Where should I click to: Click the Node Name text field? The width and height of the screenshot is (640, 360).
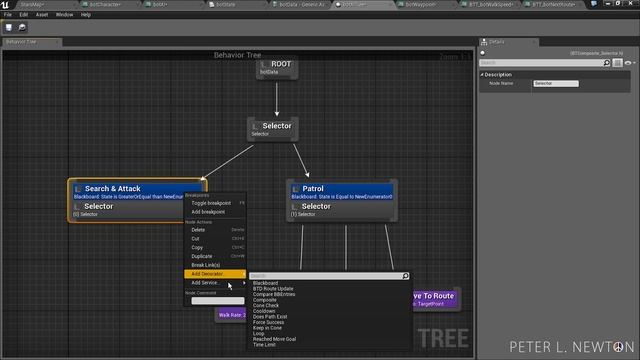(x=556, y=84)
